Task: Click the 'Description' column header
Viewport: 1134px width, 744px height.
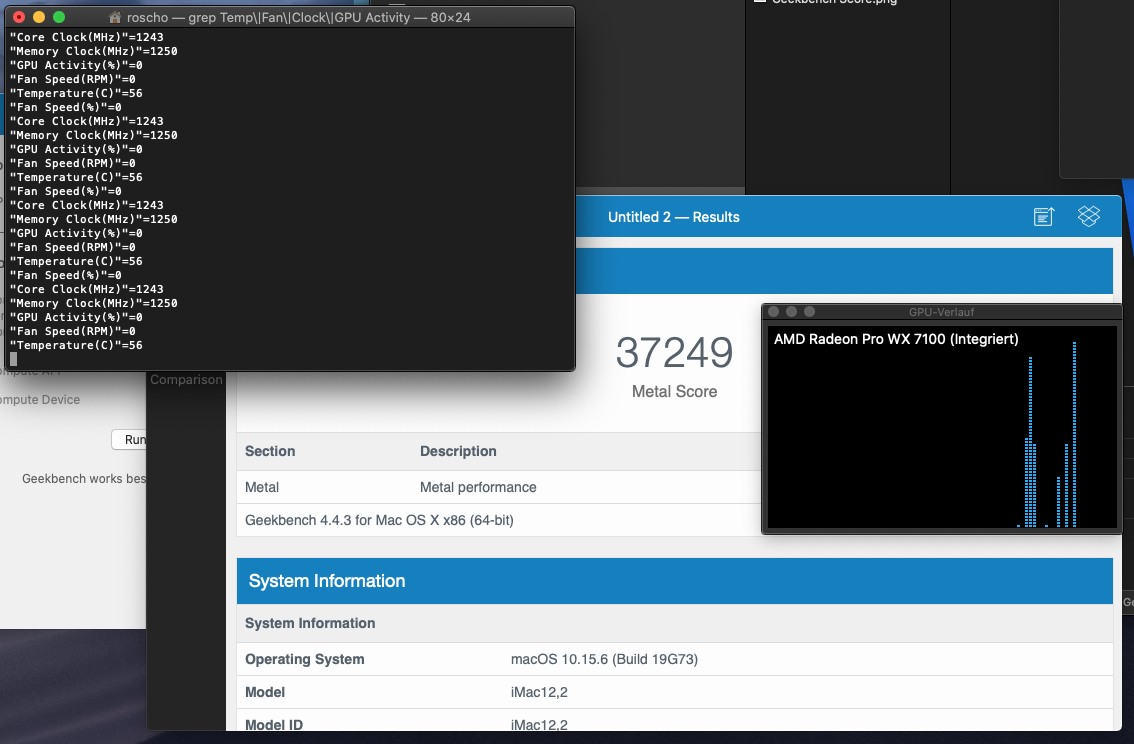Action: click(x=458, y=451)
